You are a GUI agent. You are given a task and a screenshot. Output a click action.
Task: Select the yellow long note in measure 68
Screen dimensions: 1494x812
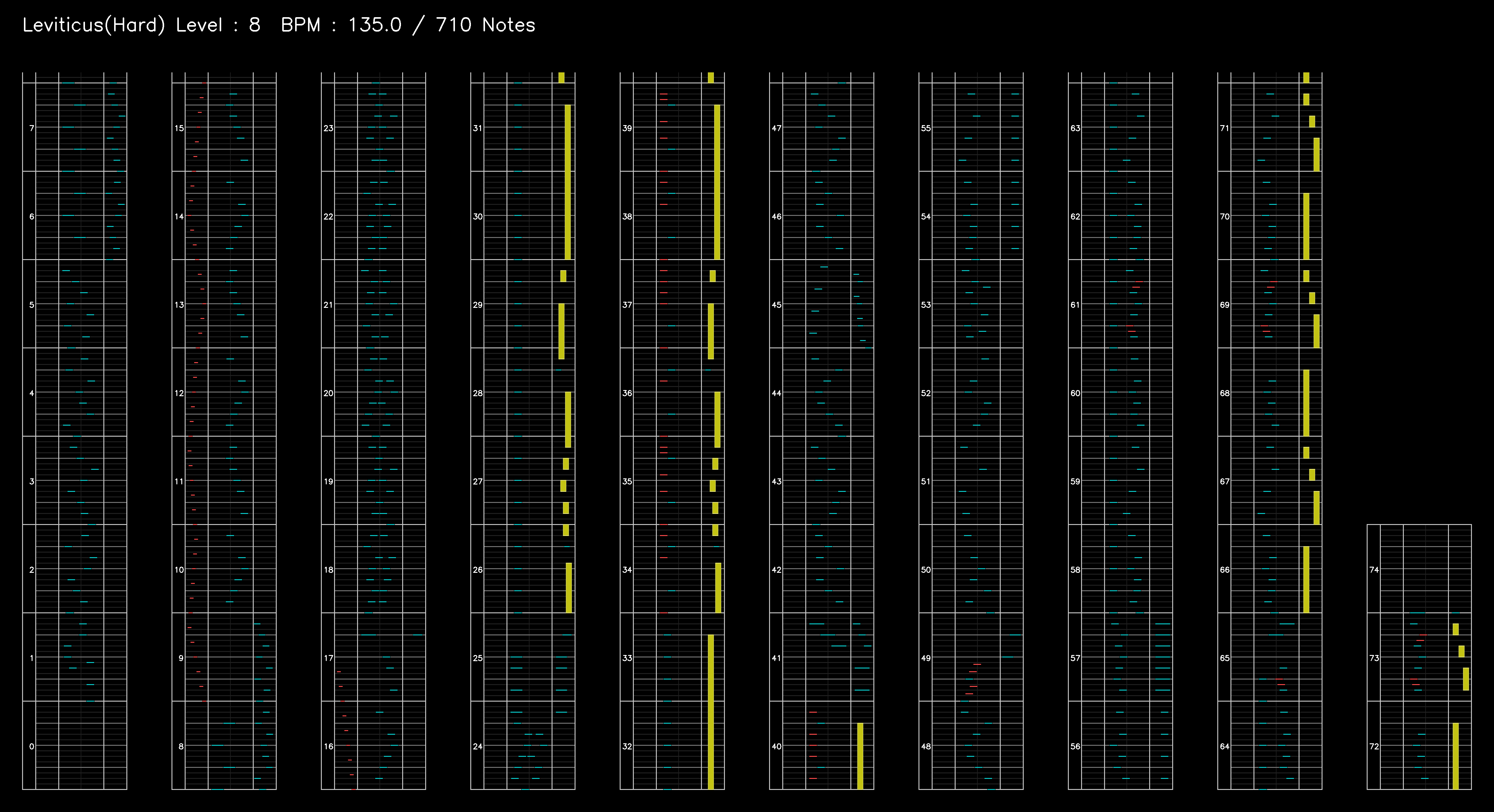pyautogui.click(x=1306, y=403)
